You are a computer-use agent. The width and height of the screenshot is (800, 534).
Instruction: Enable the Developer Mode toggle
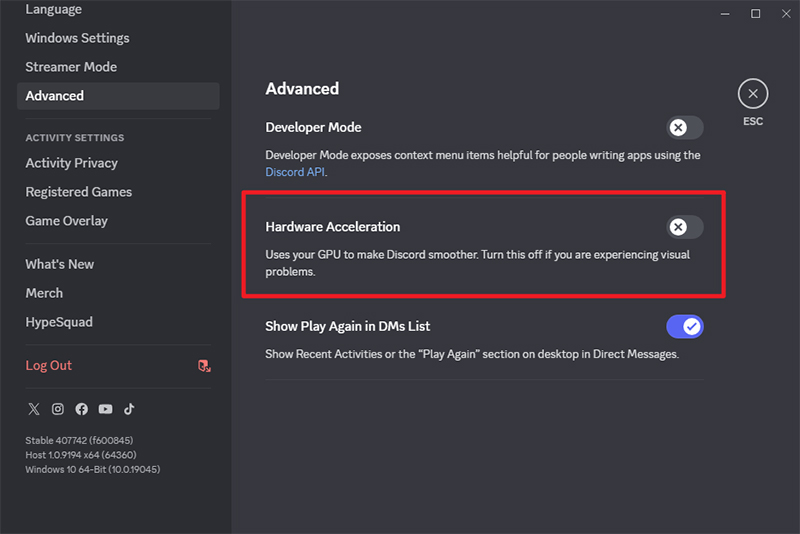(x=685, y=128)
